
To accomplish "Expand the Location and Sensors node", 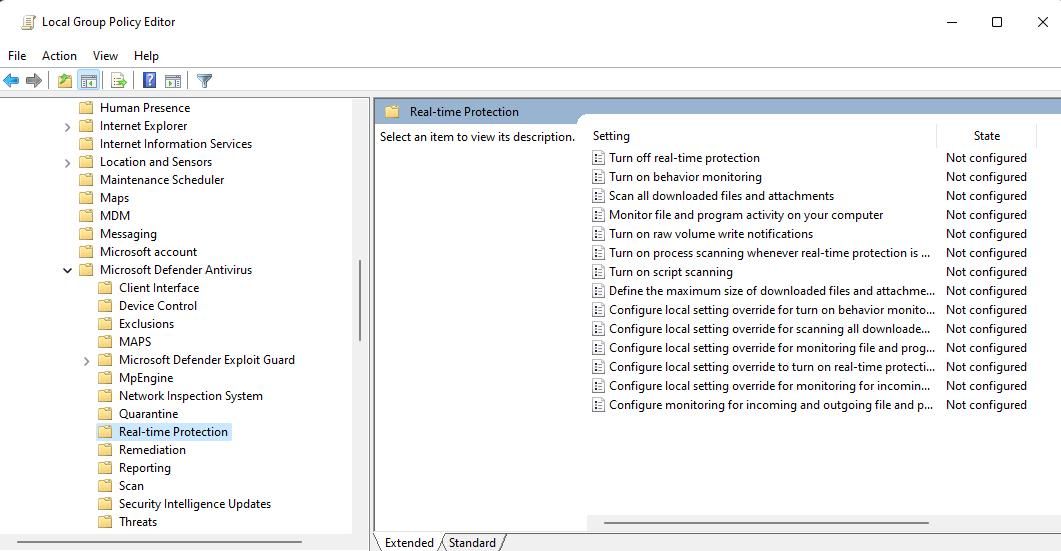I will [x=67, y=162].
